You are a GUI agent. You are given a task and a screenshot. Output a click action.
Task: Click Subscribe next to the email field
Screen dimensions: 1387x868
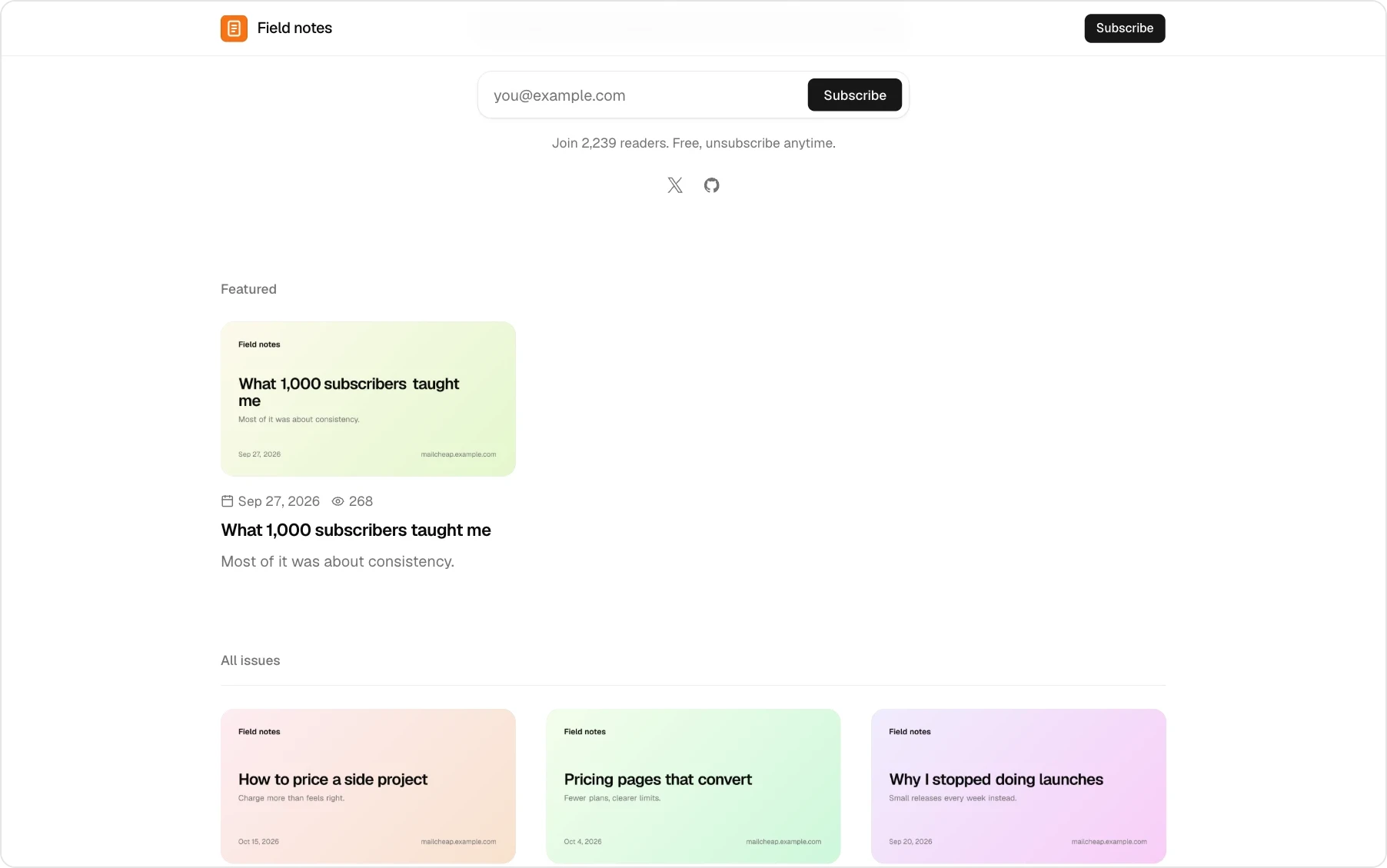tap(855, 95)
